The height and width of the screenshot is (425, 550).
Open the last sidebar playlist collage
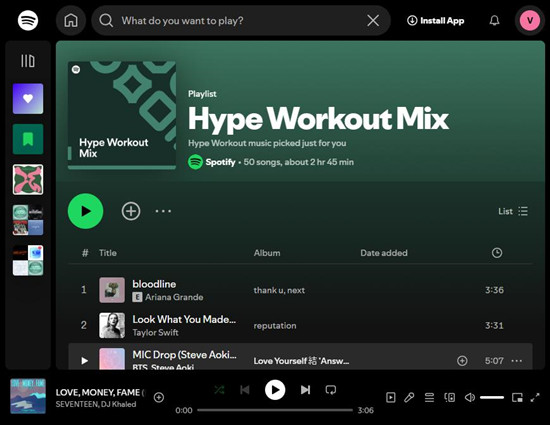click(x=28, y=260)
